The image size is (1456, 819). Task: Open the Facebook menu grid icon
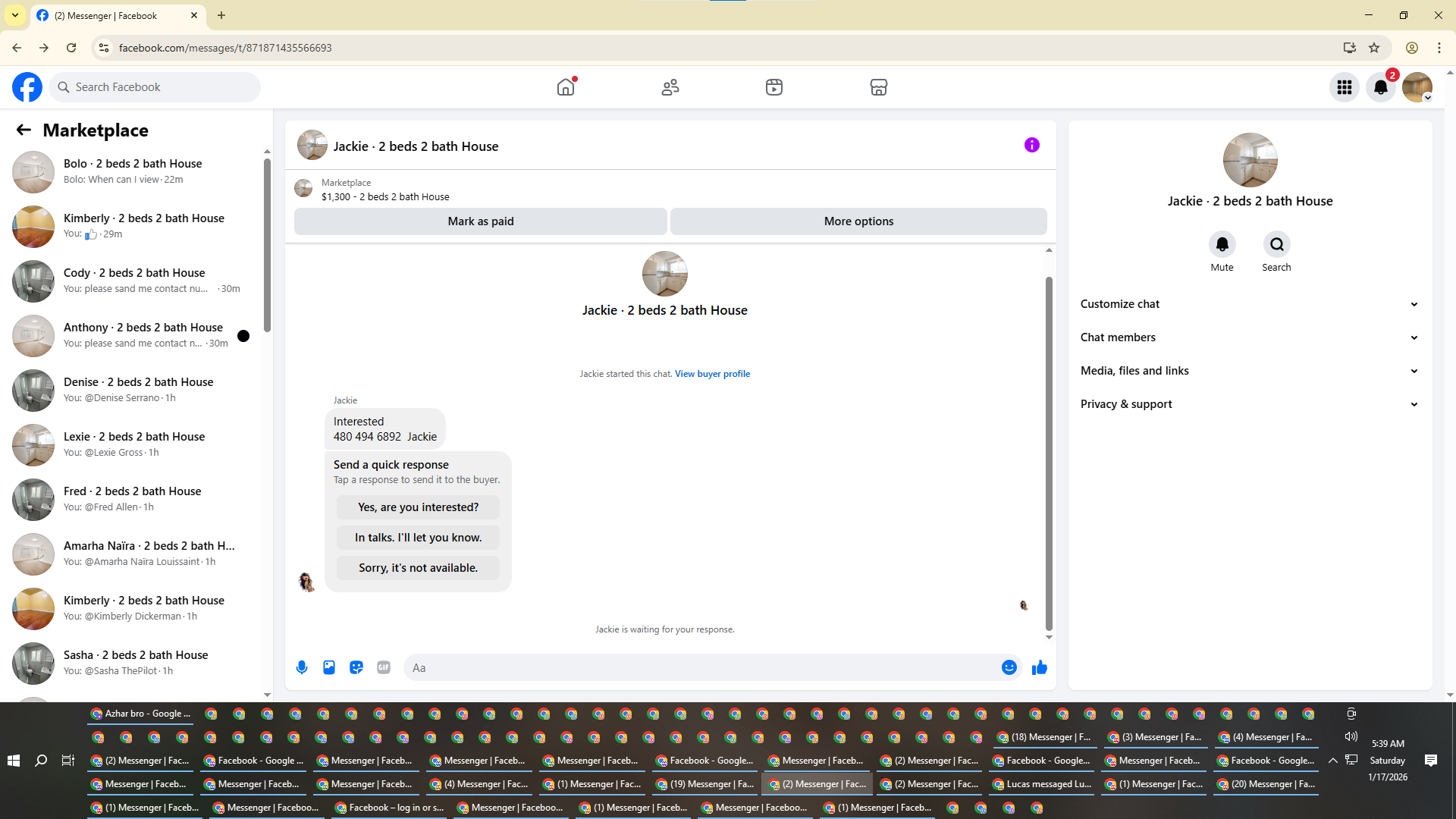tap(1345, 87)
